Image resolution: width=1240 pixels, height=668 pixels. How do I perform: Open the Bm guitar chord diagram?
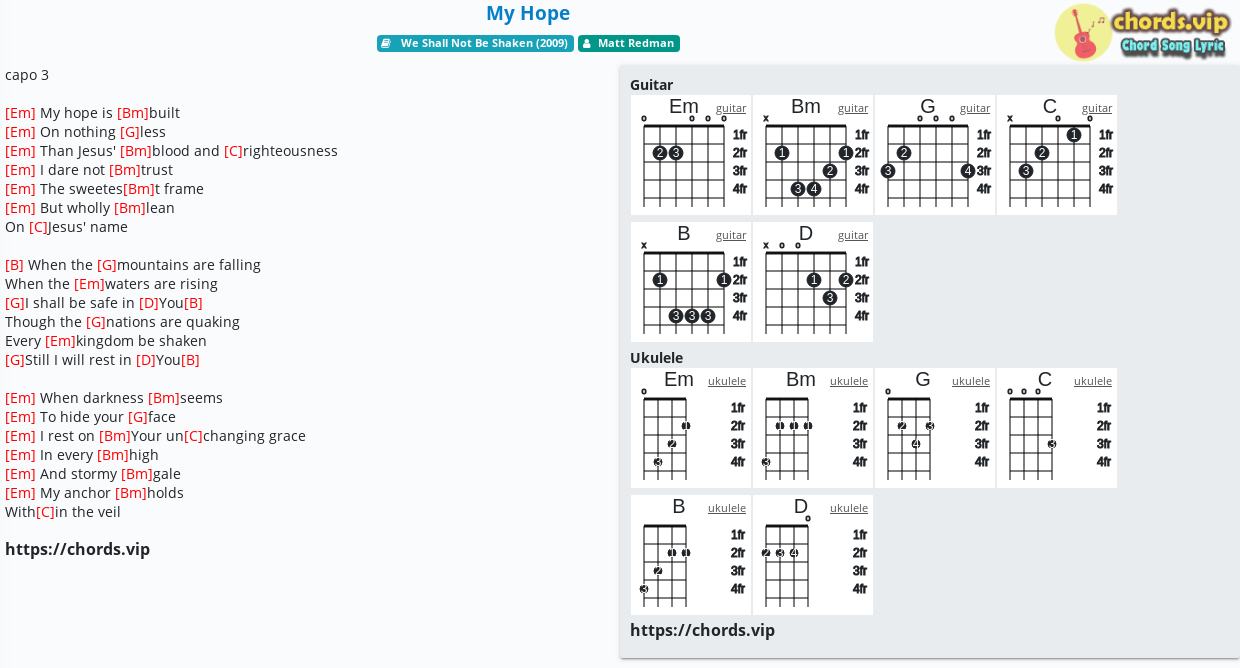pos(813,155)
